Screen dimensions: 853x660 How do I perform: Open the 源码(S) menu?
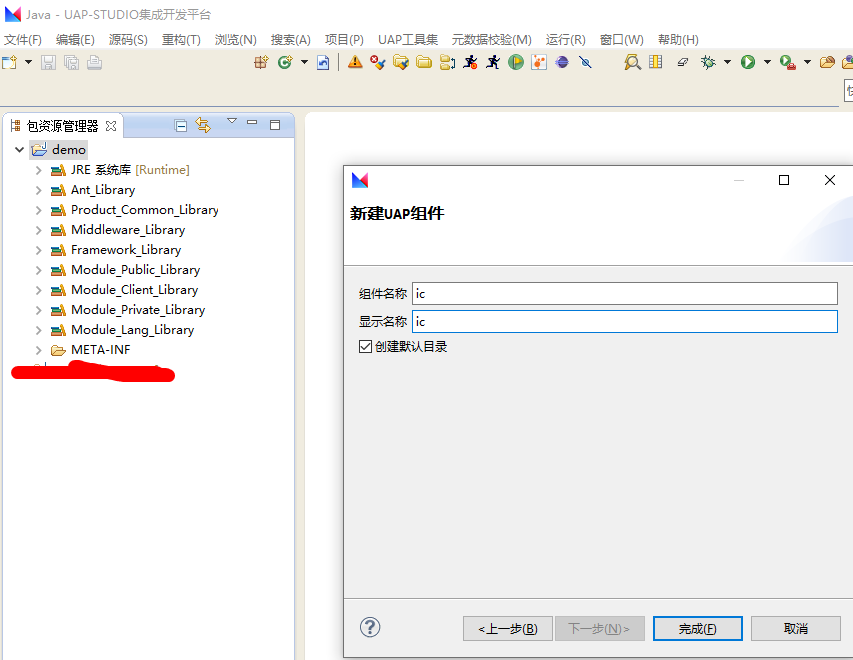pyautogui.click(x=128, y=40)
